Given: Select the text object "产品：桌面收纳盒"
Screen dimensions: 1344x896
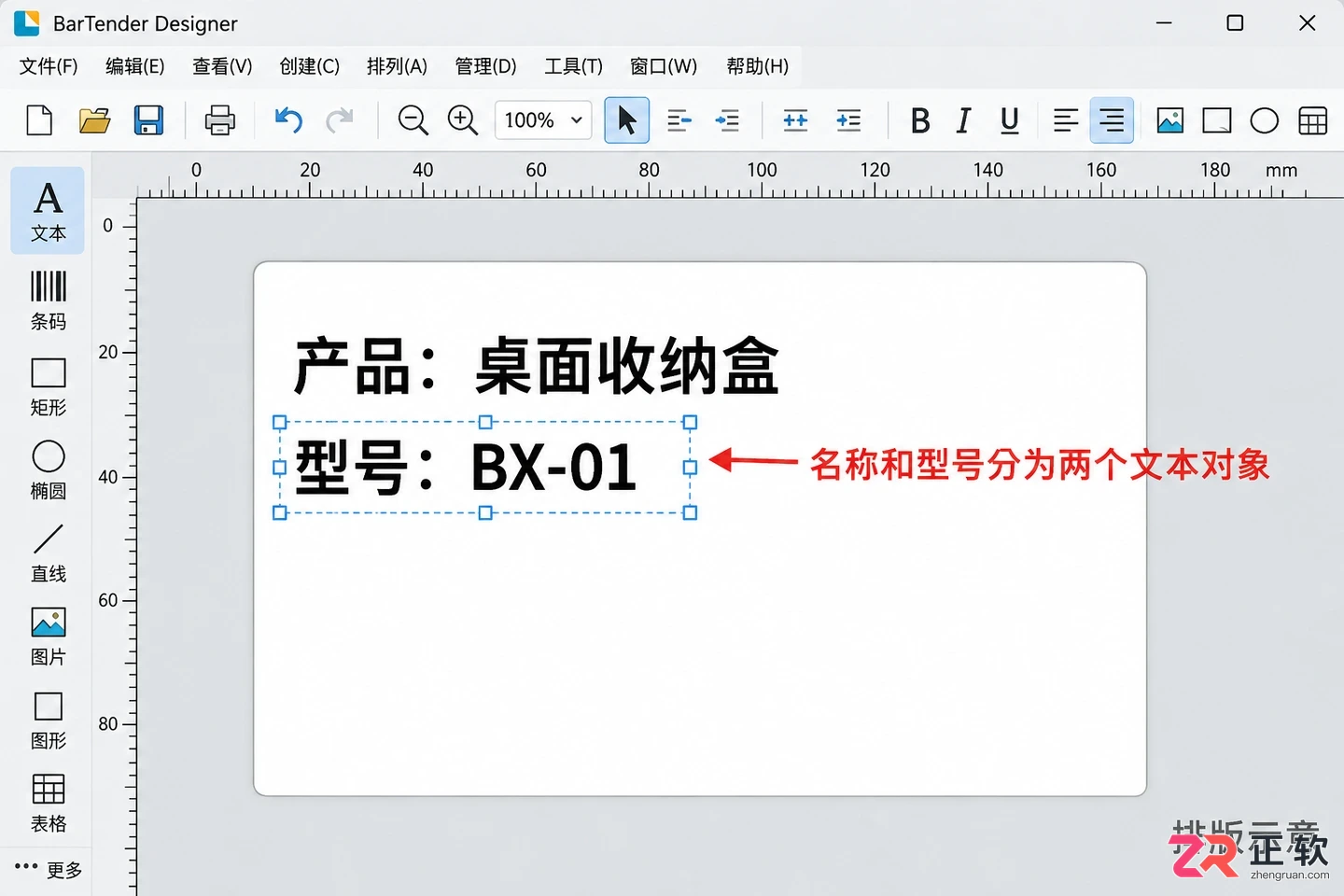Looking at the screenshot, I should point(537,366).
